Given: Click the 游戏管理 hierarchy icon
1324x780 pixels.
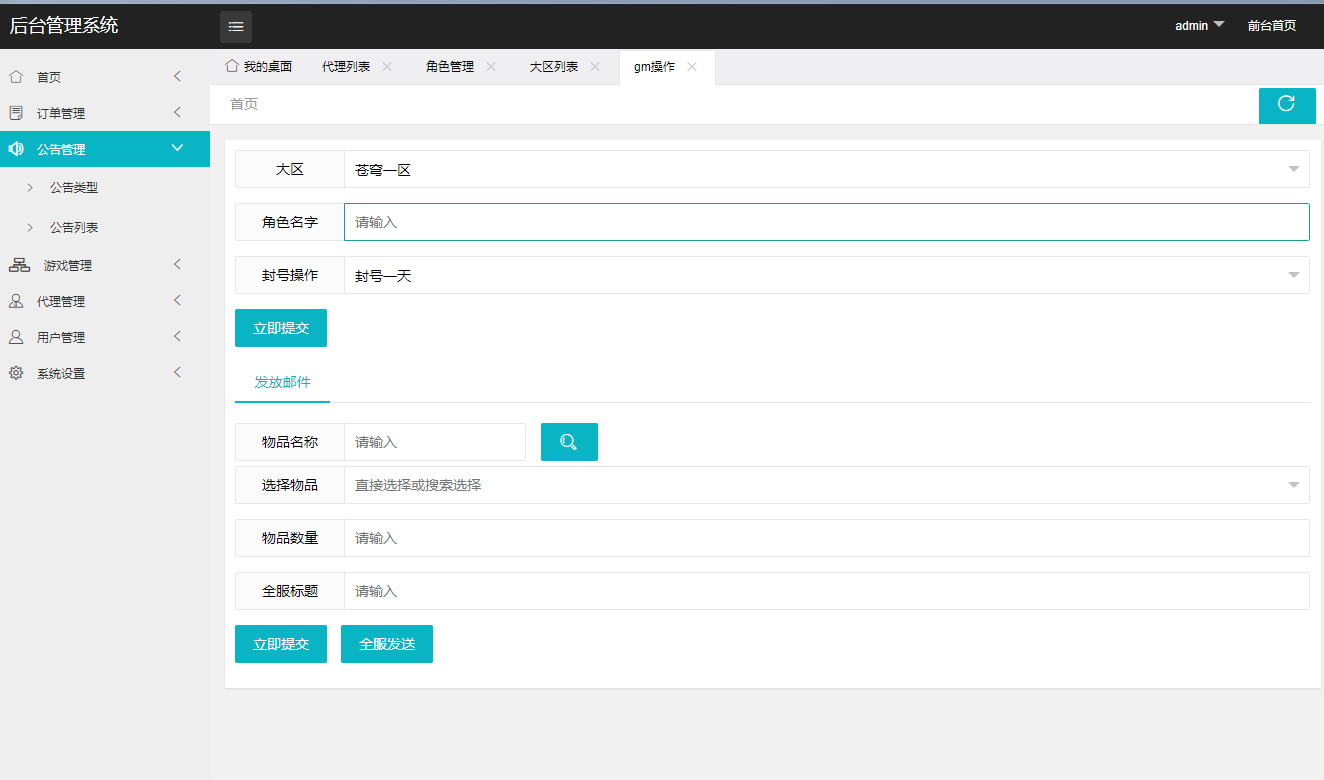Looking at the screenshot, I should (x=19, y=265).
